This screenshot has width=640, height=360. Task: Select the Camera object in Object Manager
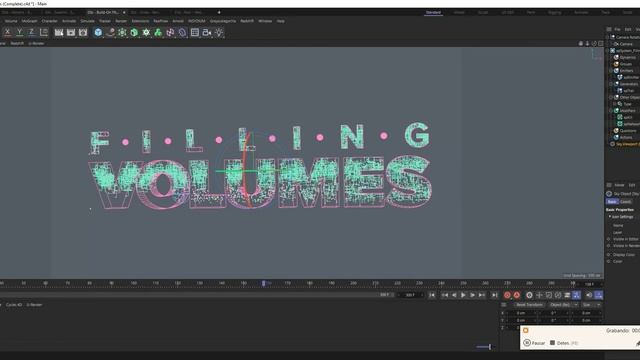coord(626,44)
